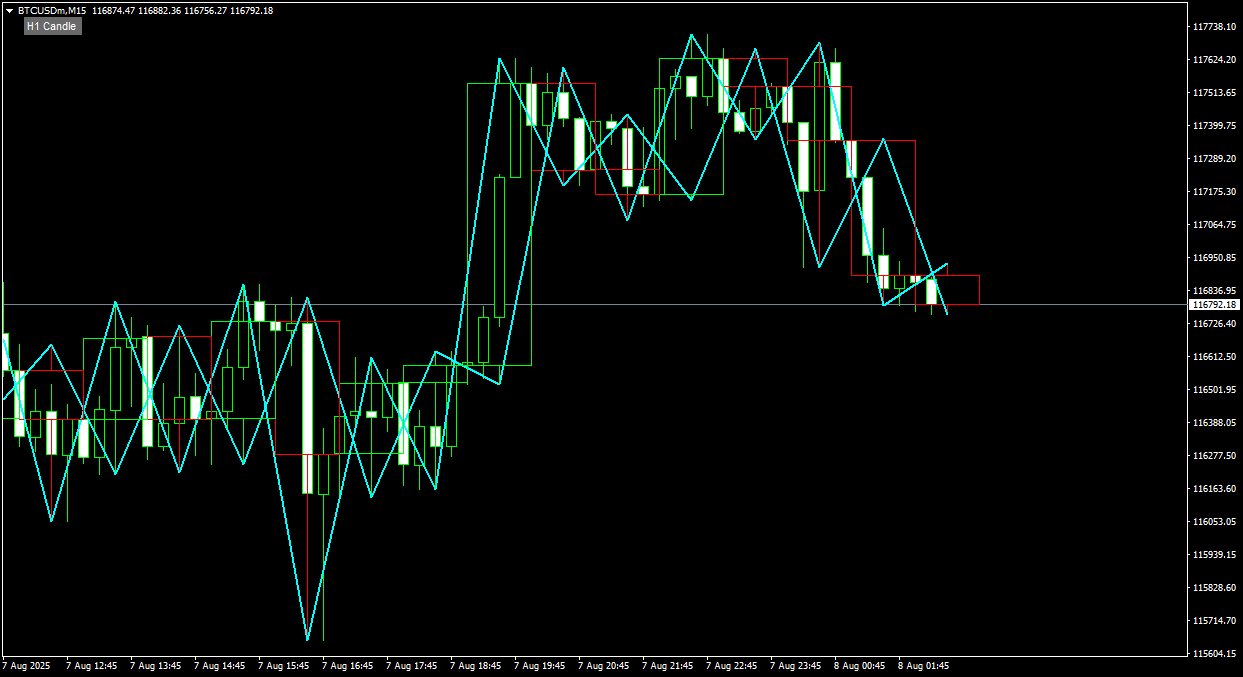Click the 7 Aug 13:45 time label
This screenshot has height=677, width=1243.
156,666
